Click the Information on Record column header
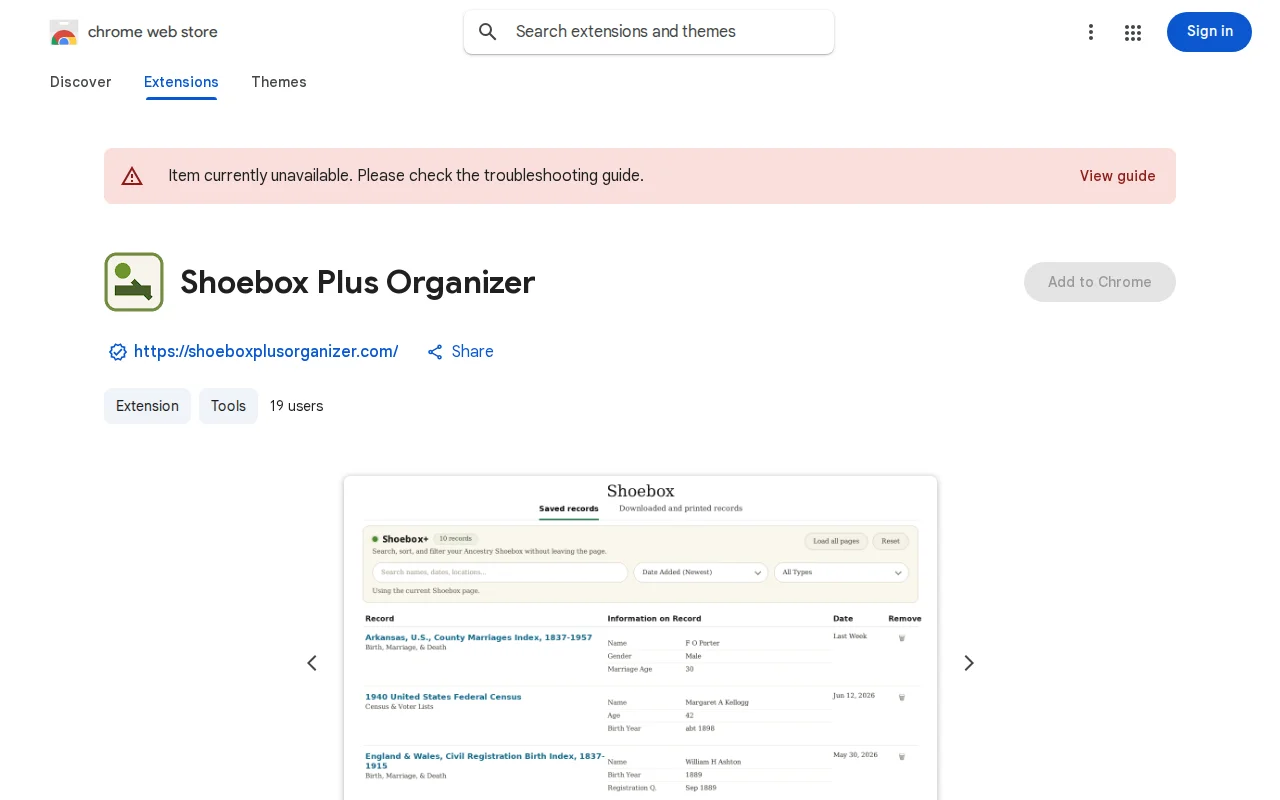Viewport: 1280px width, 800px height. click(654, 619)
